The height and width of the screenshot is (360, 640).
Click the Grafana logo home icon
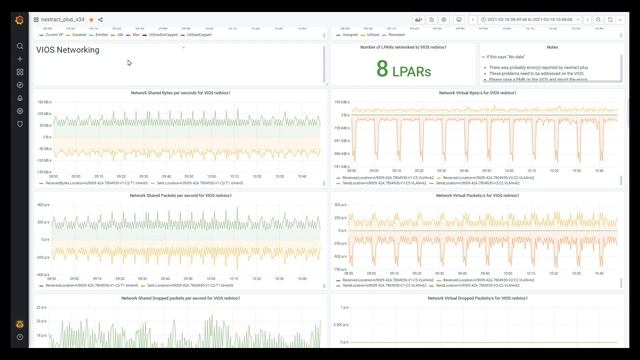[x=19, y=20]
